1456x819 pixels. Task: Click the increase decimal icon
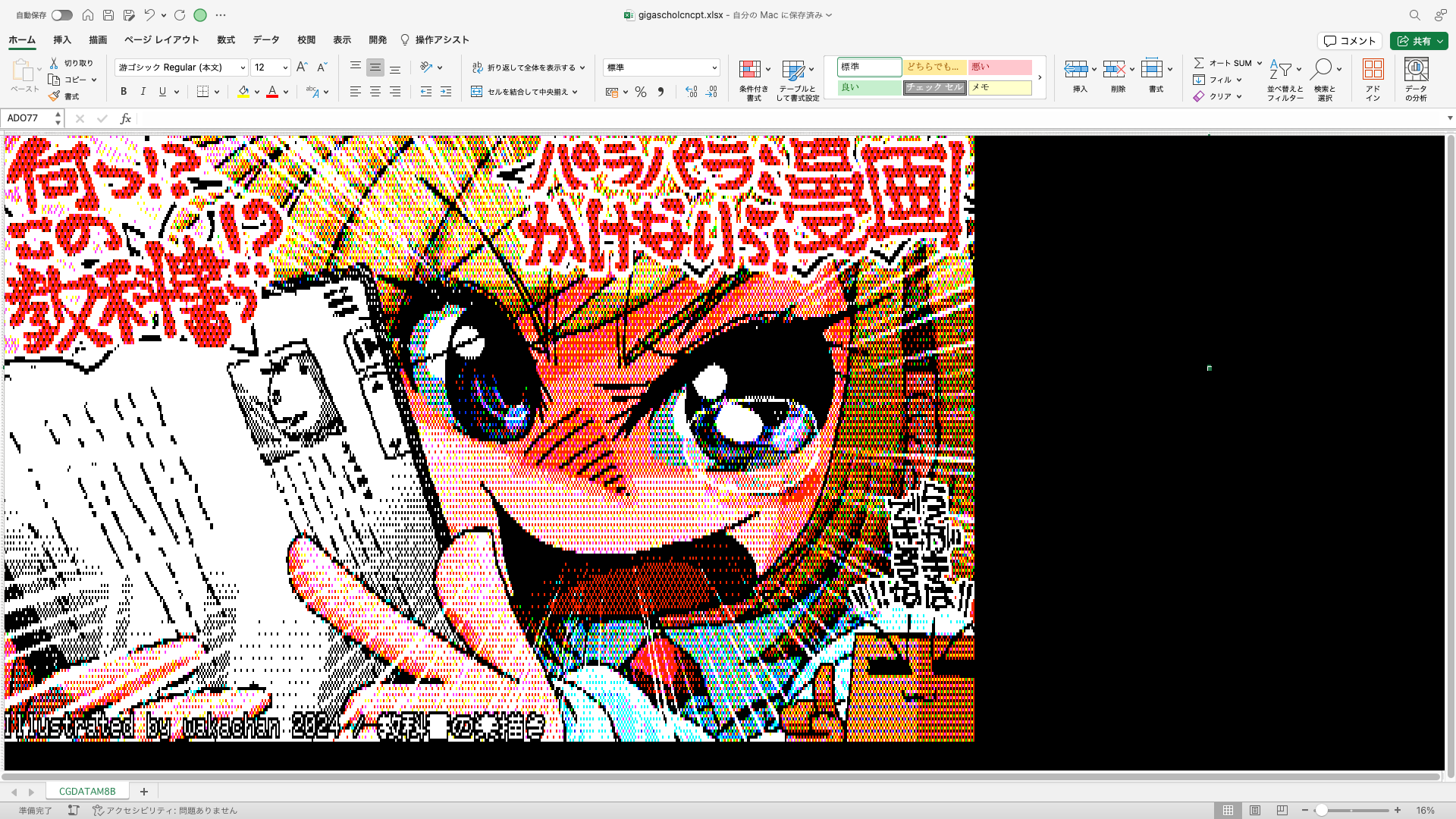[x=691, y=92]
